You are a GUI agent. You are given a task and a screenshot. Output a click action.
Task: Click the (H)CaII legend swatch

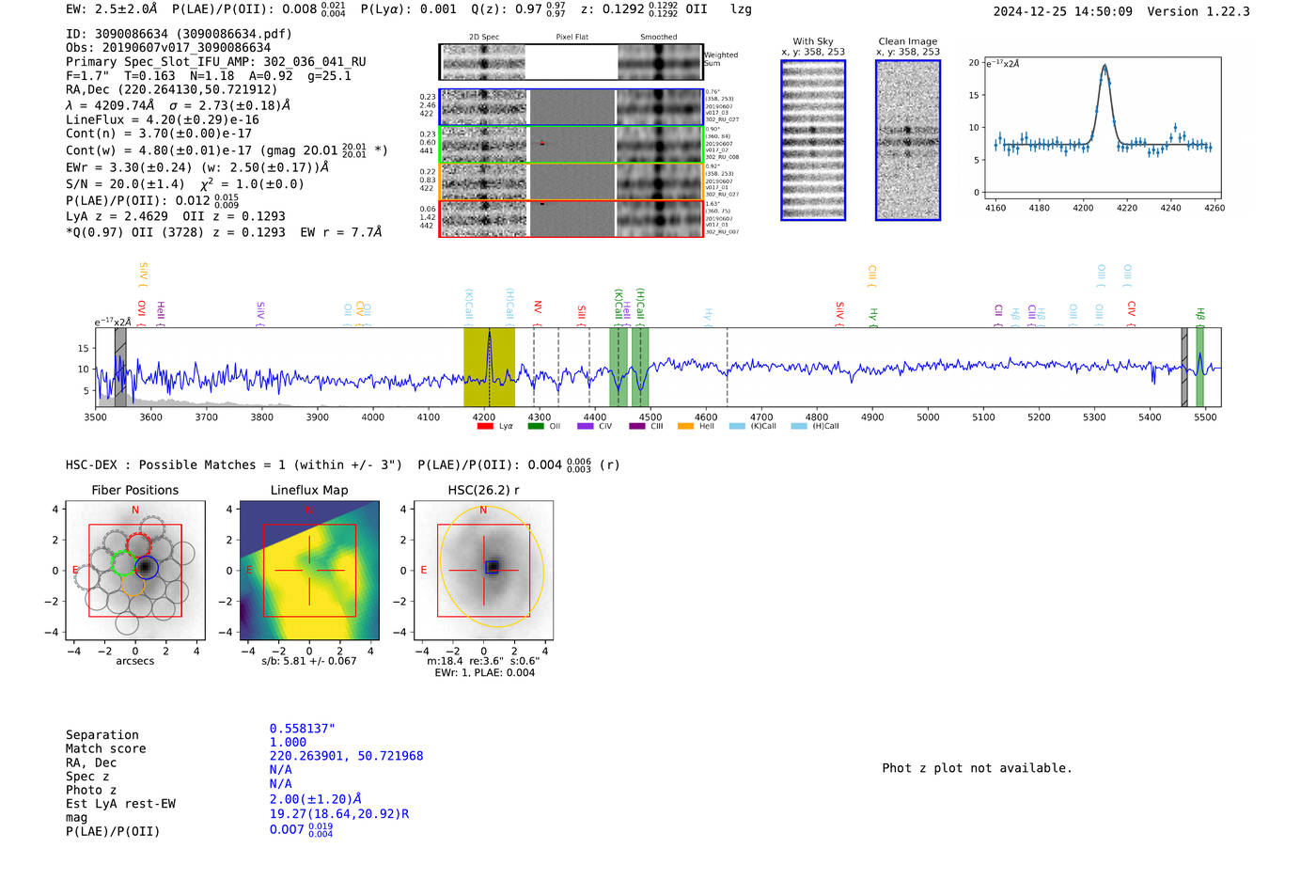(x=799, y=426)
